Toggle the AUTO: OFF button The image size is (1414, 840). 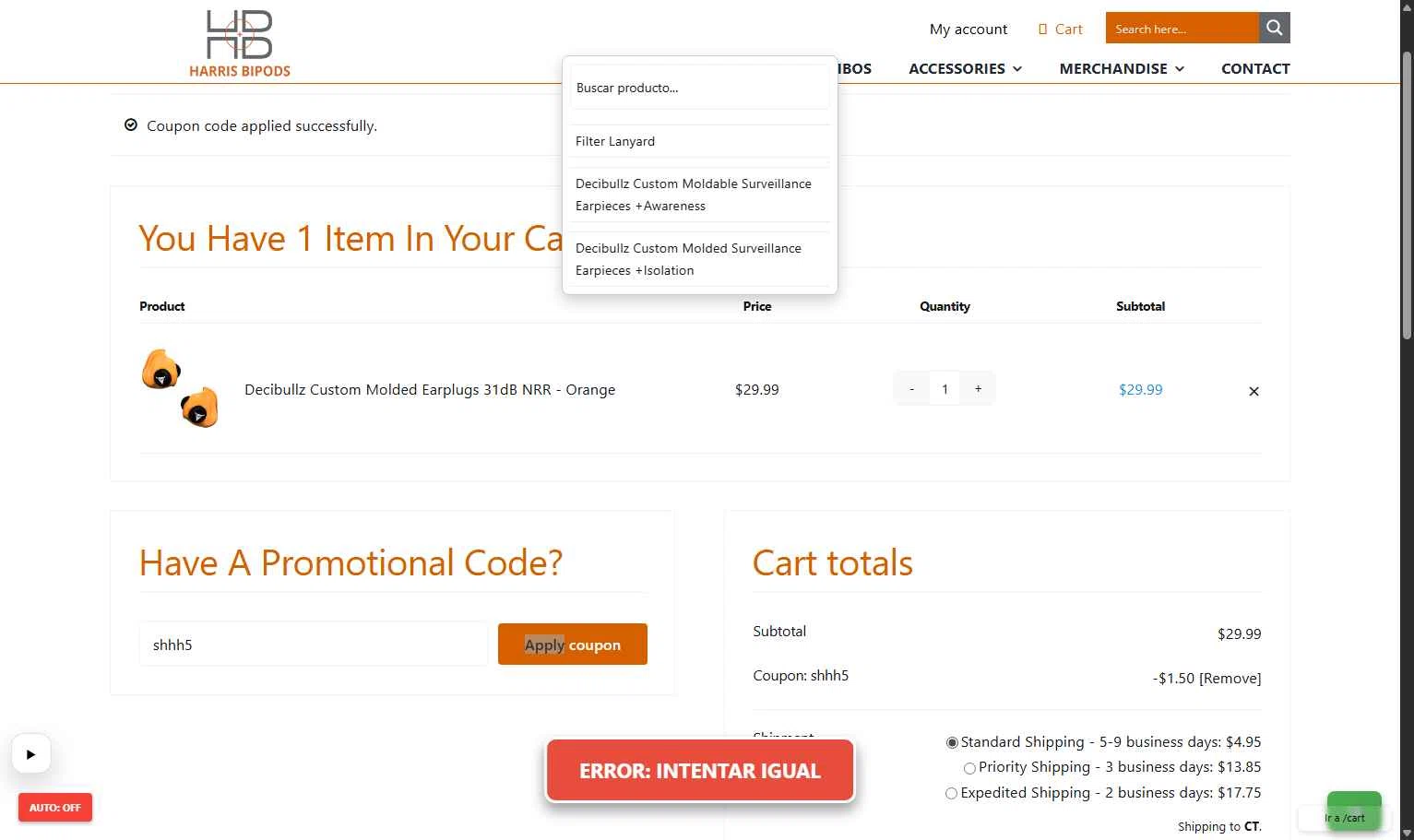click(x=55, y=808)
